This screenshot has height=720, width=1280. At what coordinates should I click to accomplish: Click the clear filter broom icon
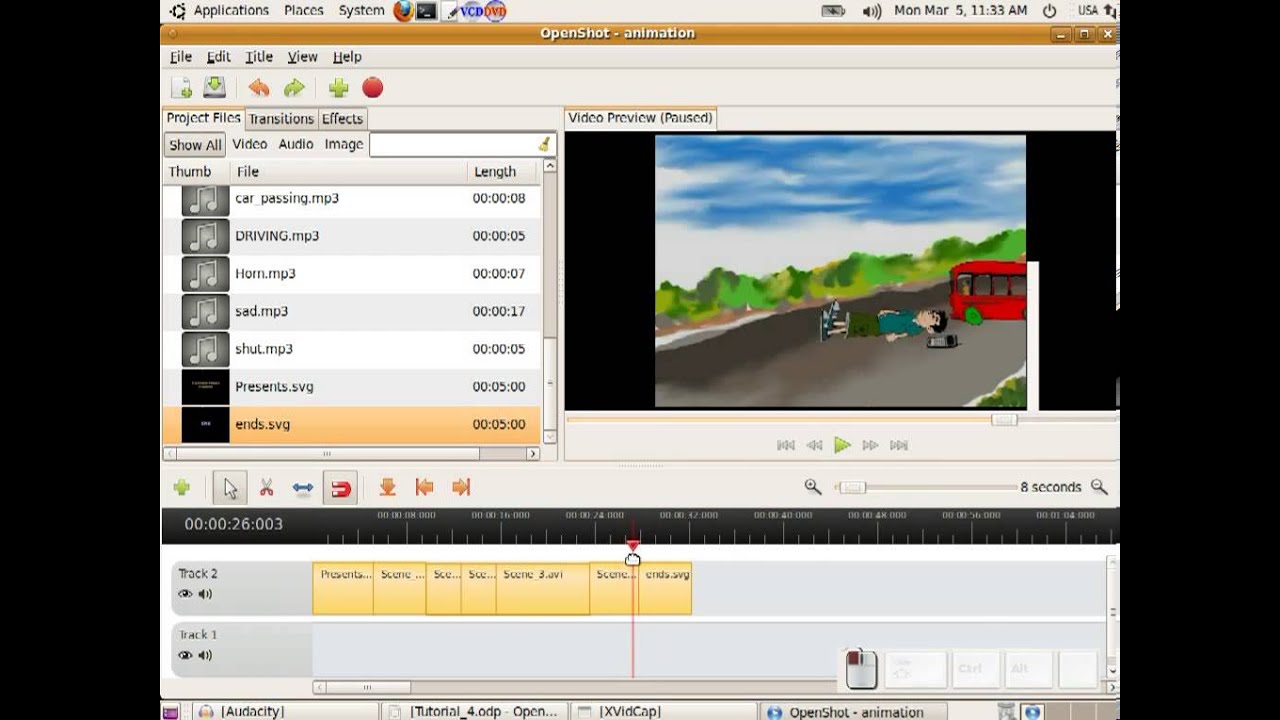point(544,144)
